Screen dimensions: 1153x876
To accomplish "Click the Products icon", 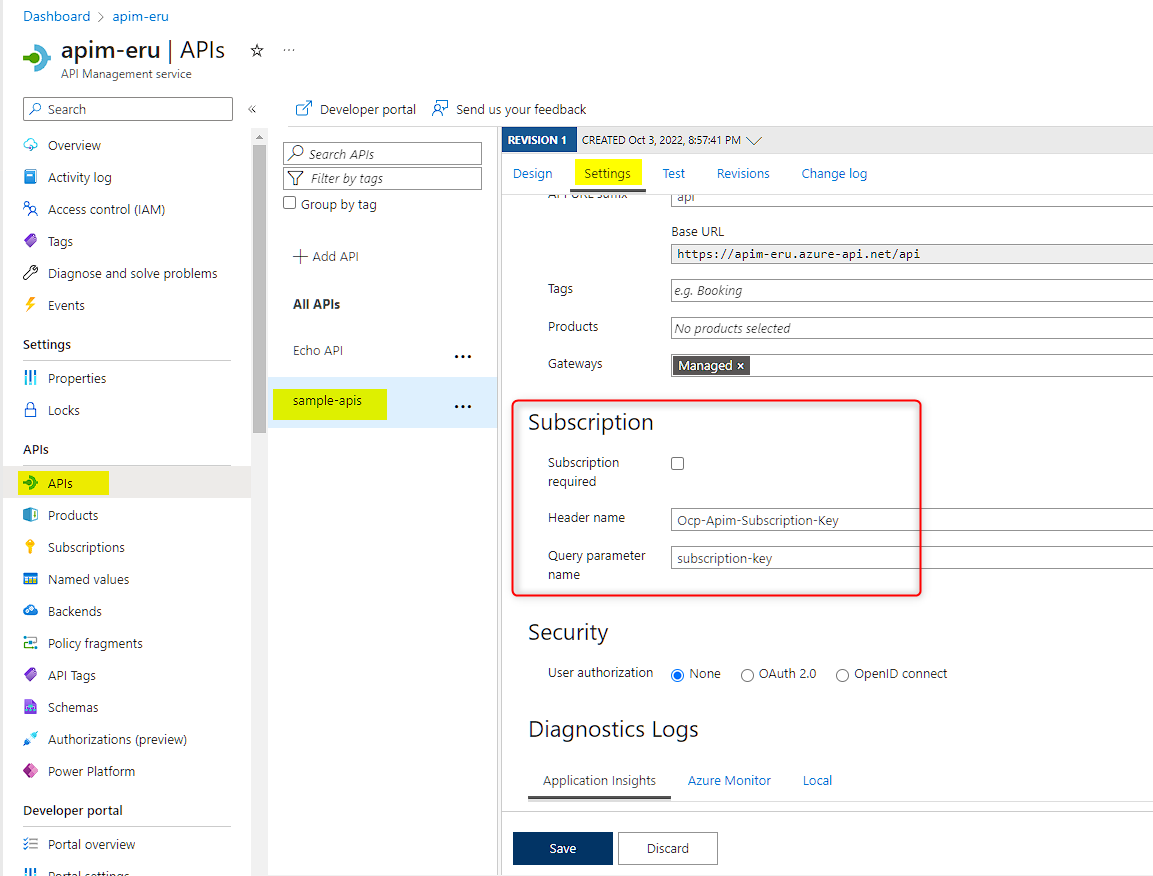I will pyautogui.click(x=30, y=515).
